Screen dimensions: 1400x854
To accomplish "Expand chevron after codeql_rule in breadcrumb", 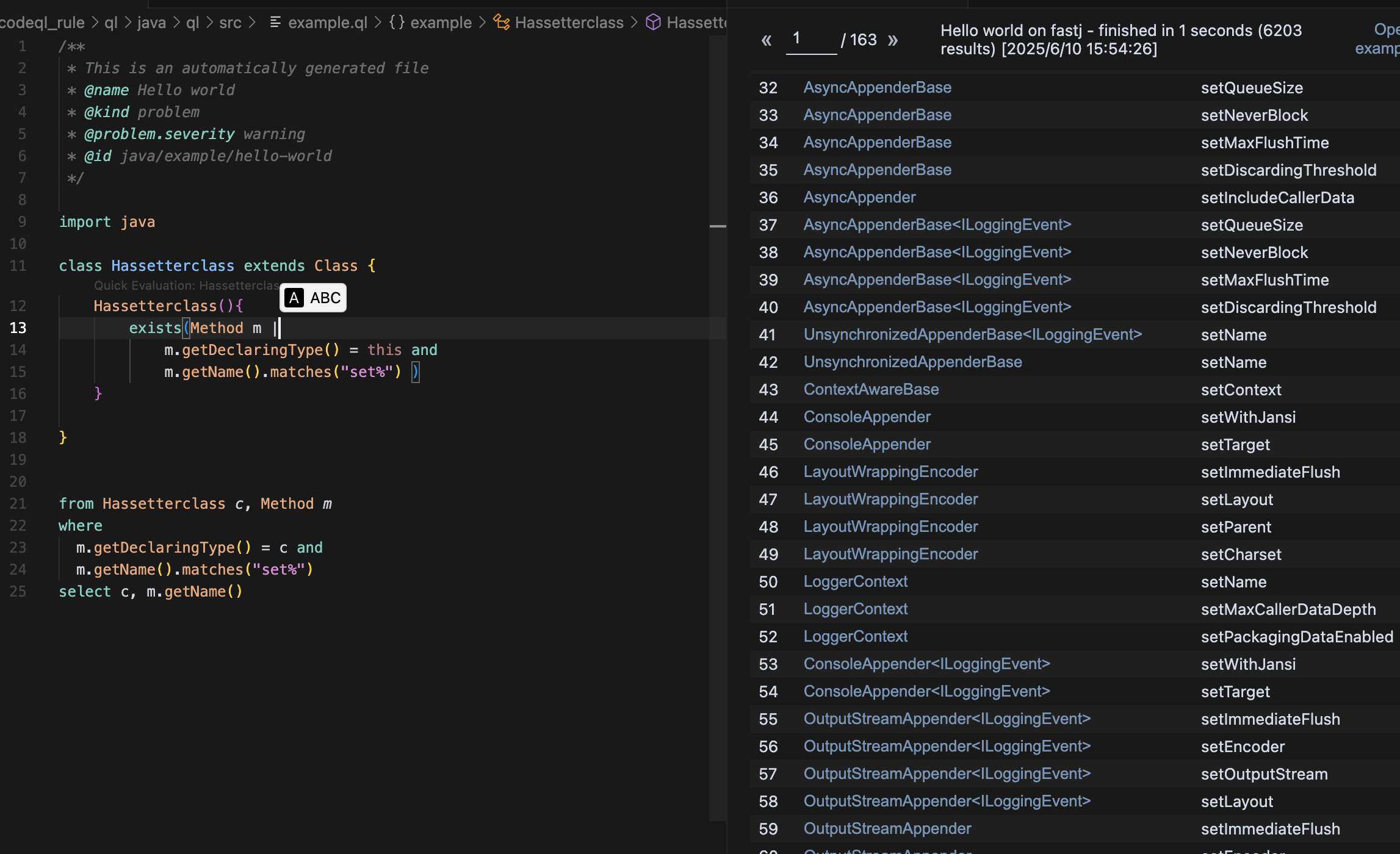I will tap(95, 23).
